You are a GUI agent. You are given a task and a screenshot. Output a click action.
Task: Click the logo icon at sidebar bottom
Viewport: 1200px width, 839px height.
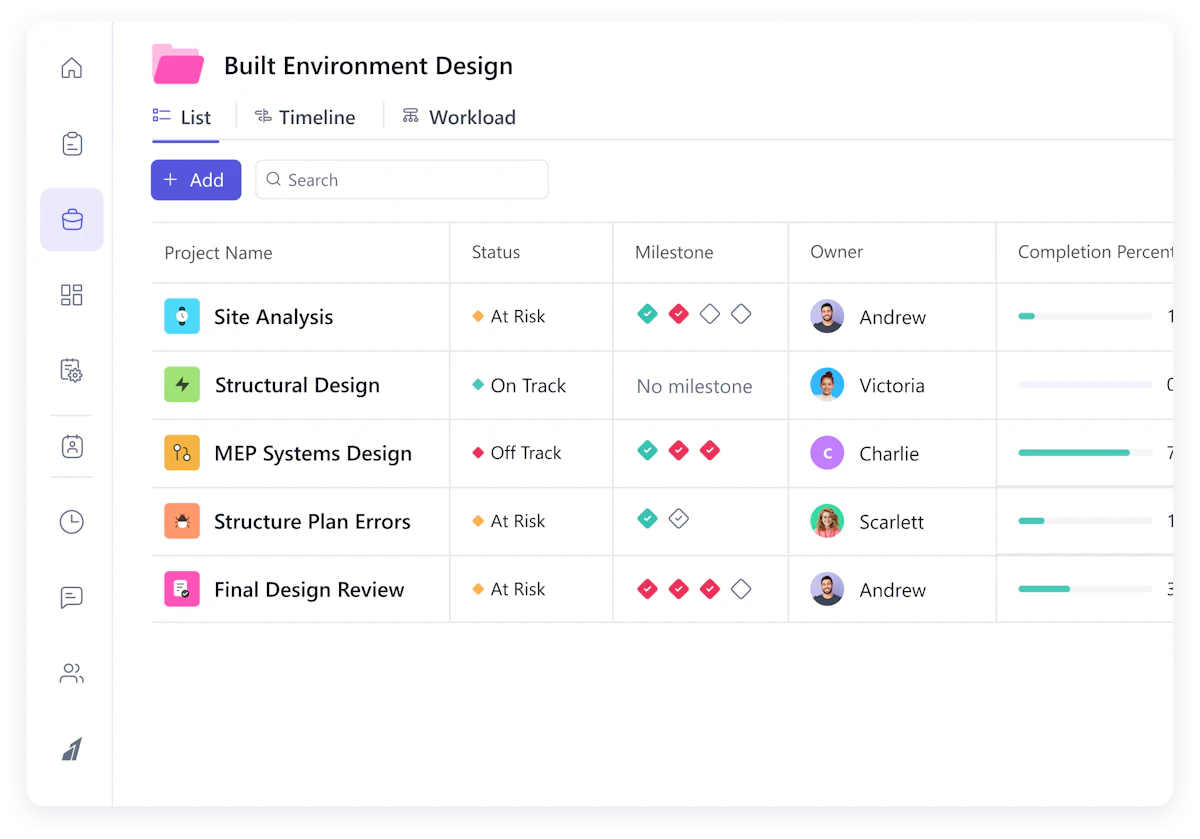point(72,749)
